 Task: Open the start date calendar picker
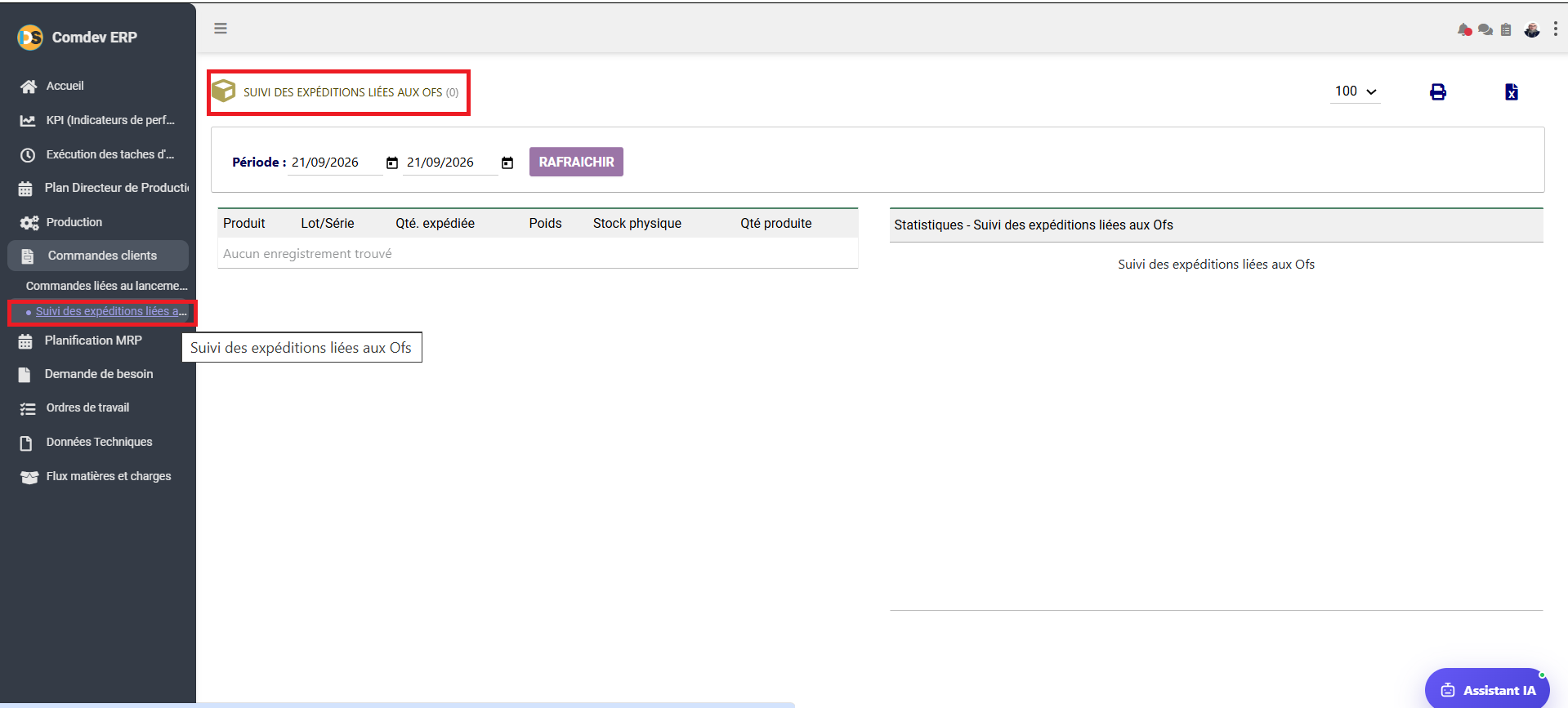click(x=392, y=163)
